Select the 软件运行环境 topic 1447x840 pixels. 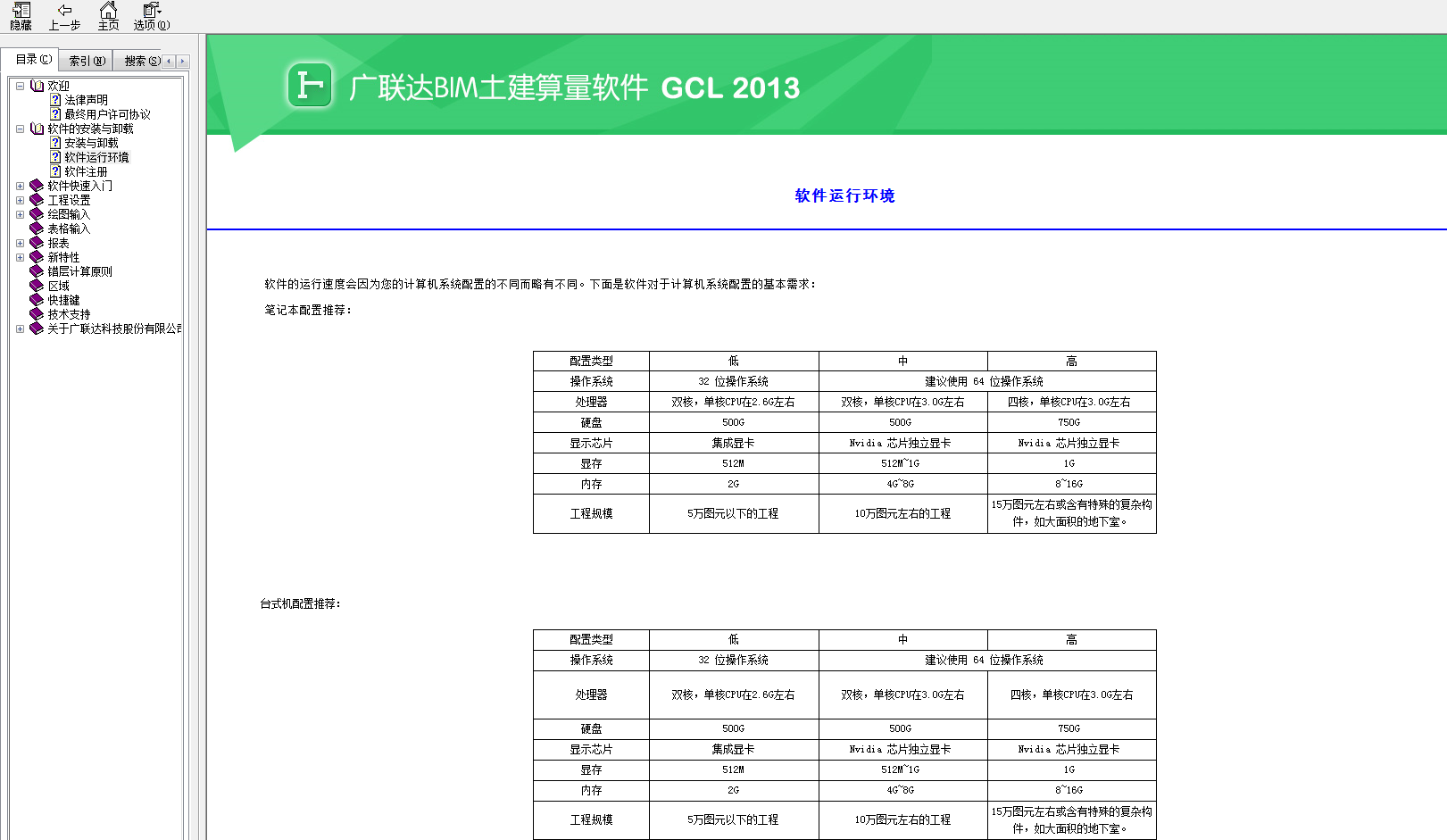[x=96, y=157]
